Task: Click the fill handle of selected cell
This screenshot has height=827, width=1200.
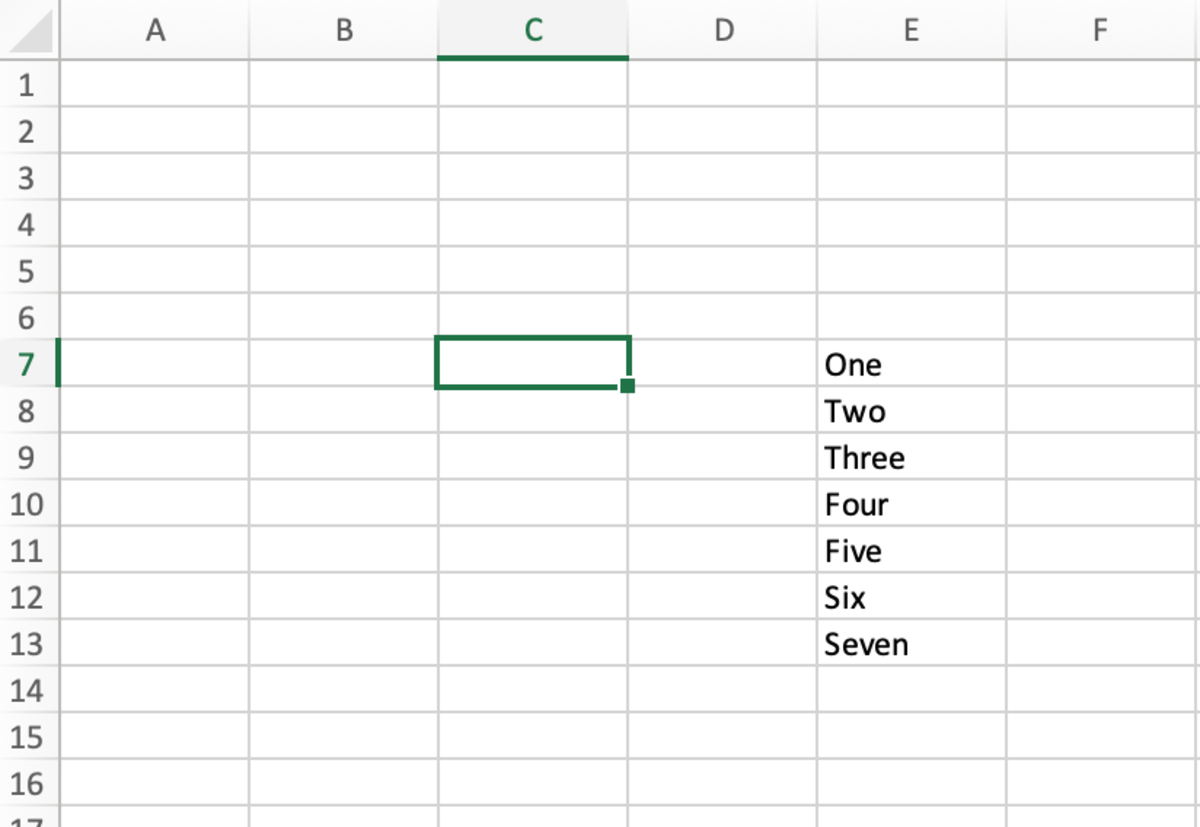Action: pyautogui.click(x=627, y=386)
